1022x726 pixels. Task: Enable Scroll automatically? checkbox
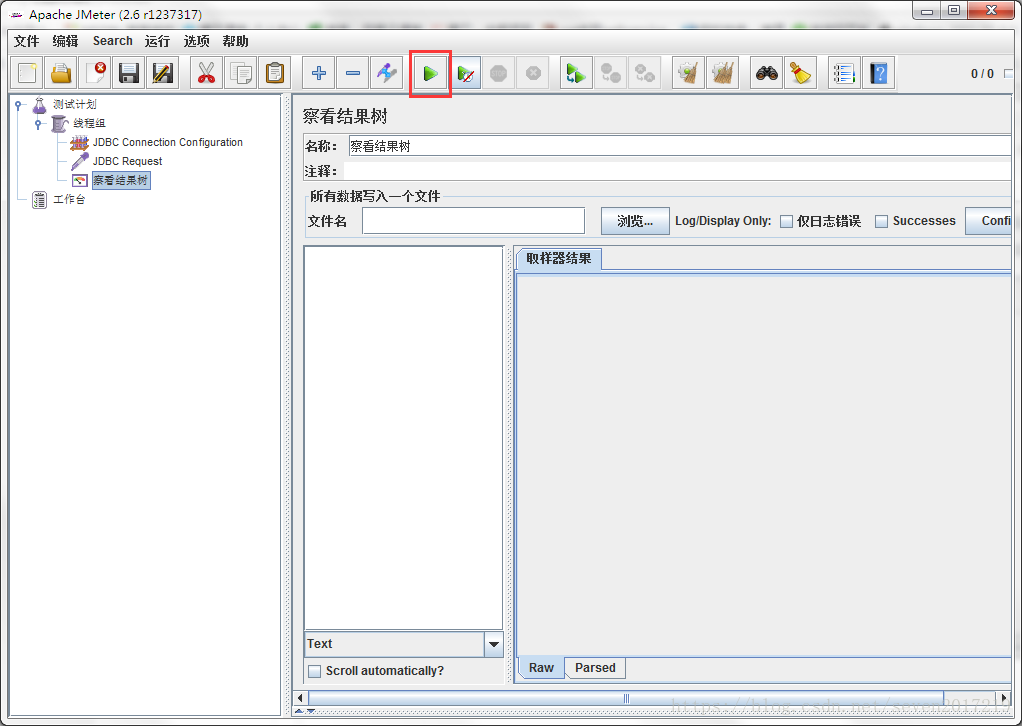pyautogui.click(x=314, y=671)
